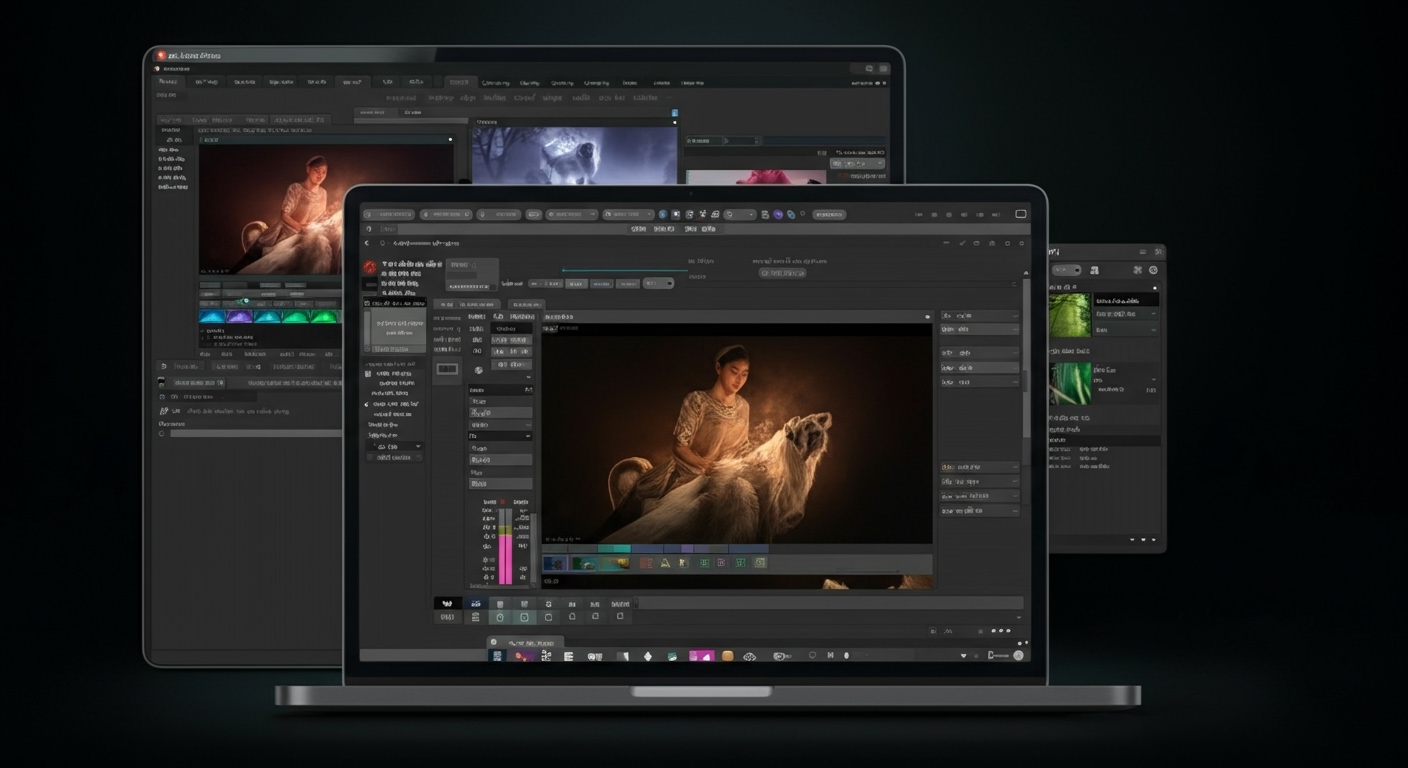The width and height of the screenshot is (1408, 768).
Task: Click the red app logo in the inspector header
Action: tap(370, 266)
